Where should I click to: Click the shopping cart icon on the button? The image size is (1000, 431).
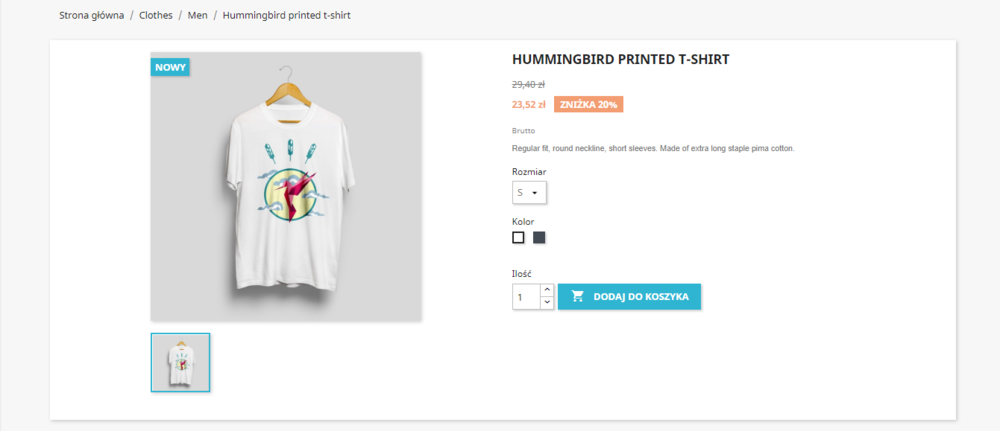tap(578, 296)
